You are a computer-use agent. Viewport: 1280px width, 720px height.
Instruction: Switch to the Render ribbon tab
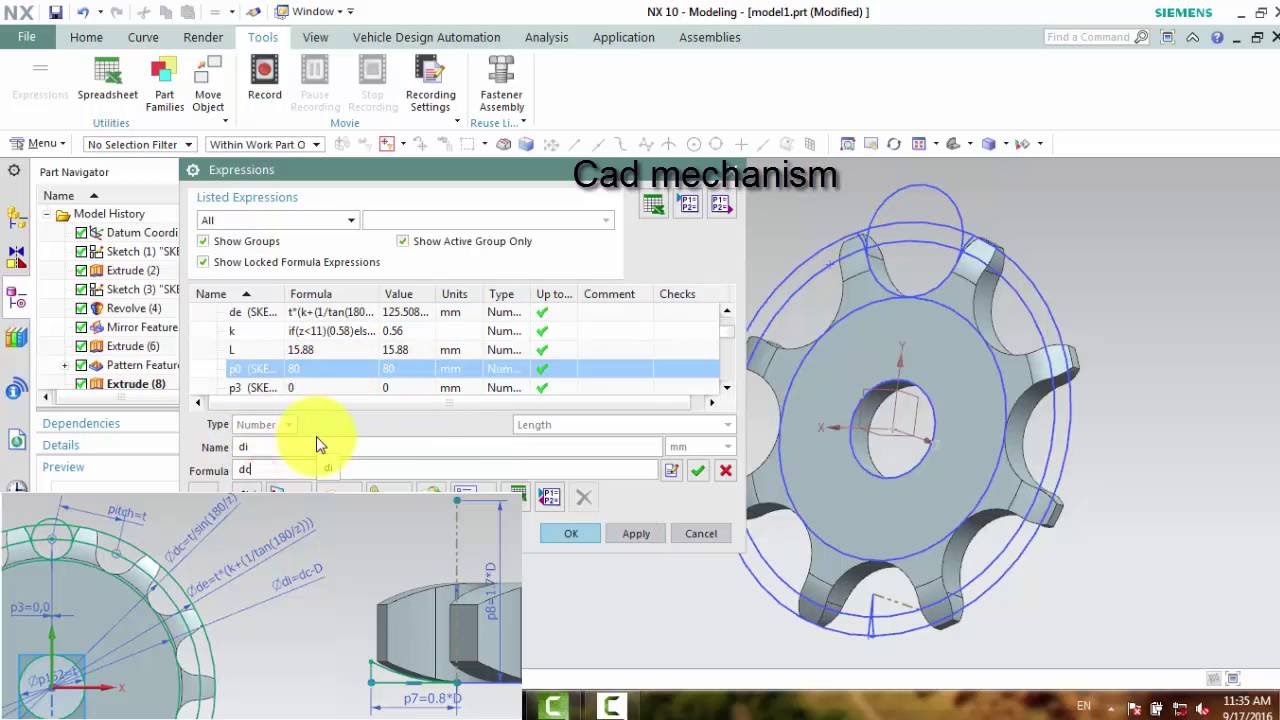(x=203, y=37)
